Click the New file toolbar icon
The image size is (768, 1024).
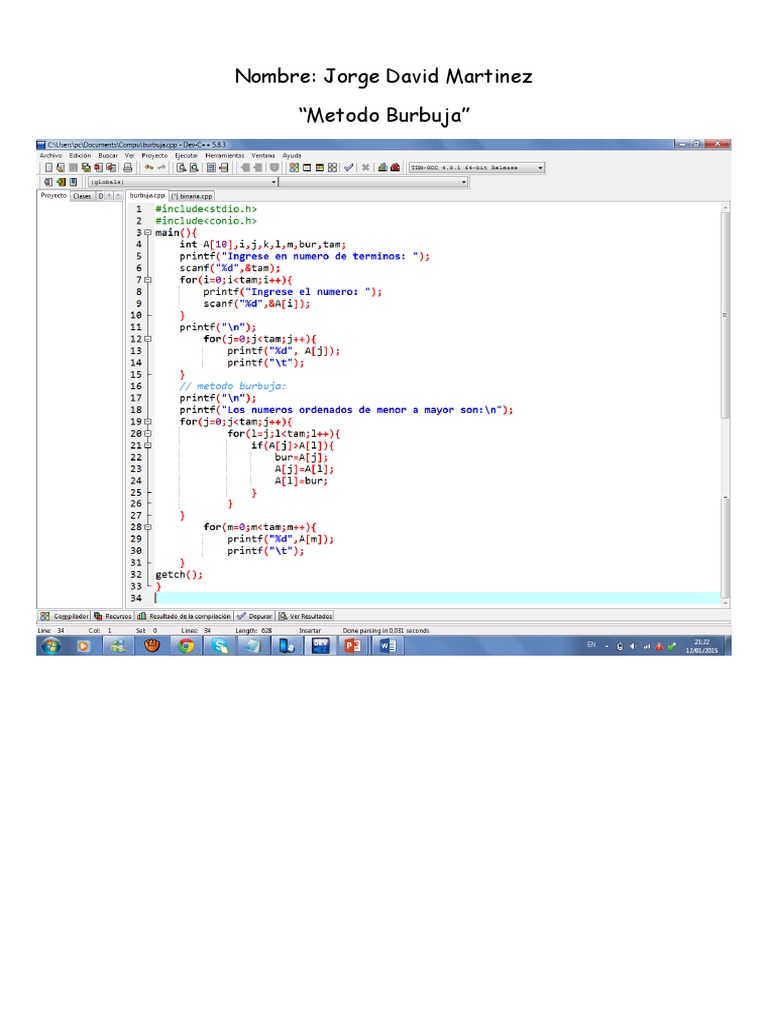coord(47,168)
